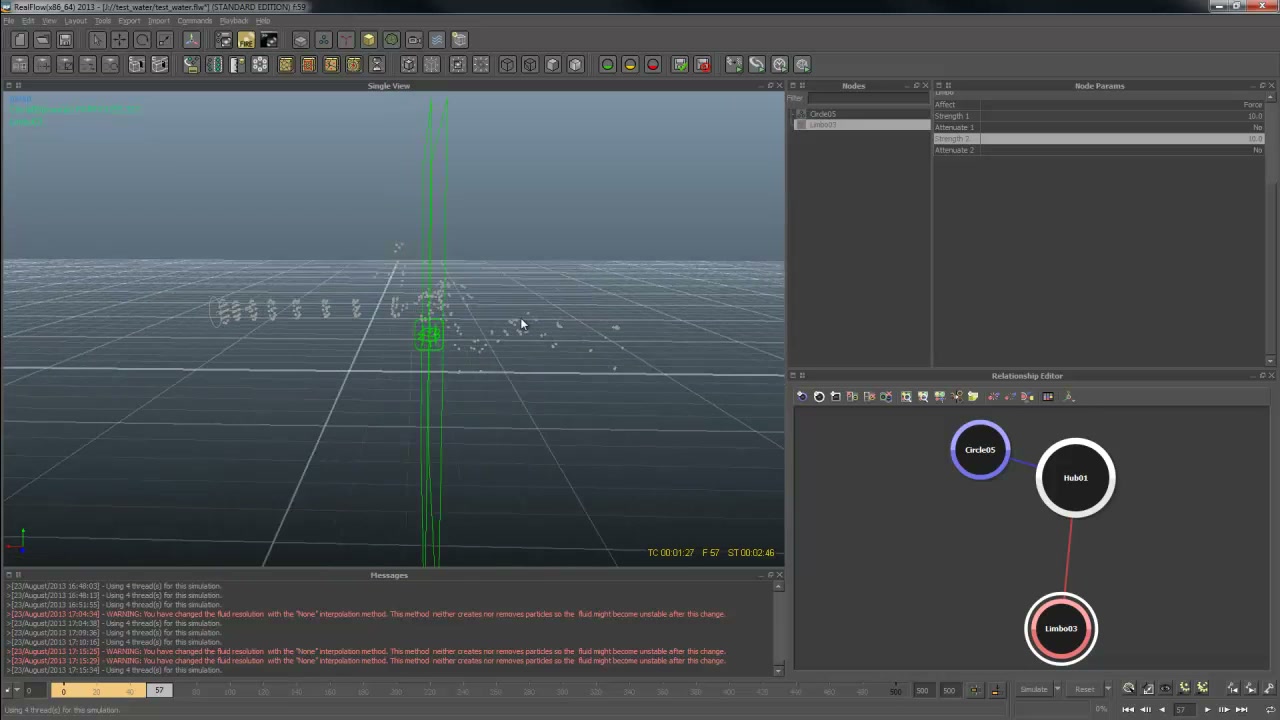This screenshot has height=720, width=1280.
Task: Activate the Move tool
Action: click(119, 40)
